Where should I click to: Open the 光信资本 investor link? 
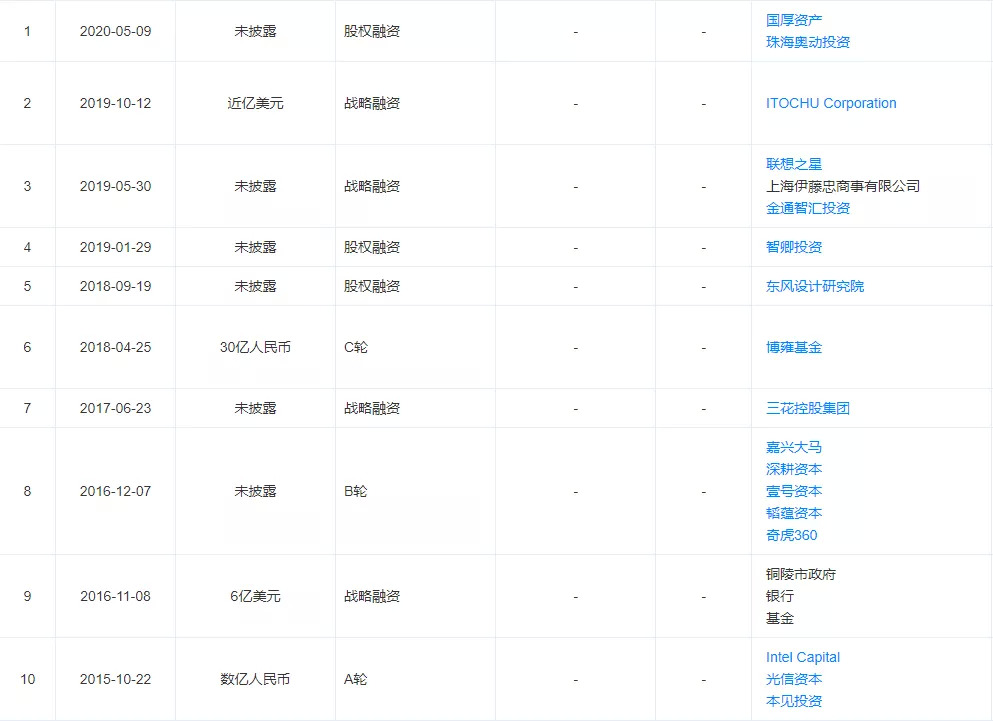pyautogui.click(x=794, y=679)
